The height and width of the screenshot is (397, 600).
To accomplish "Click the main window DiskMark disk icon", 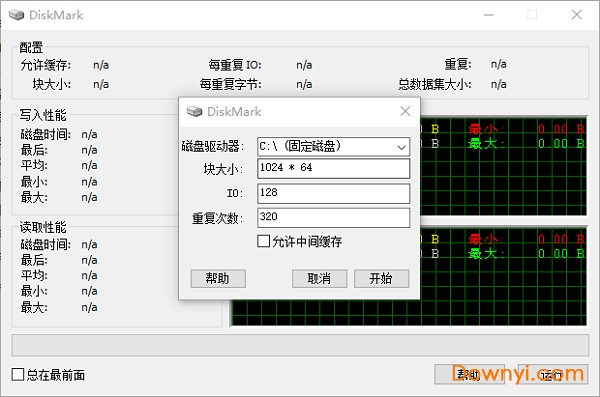I will point(16,15).
